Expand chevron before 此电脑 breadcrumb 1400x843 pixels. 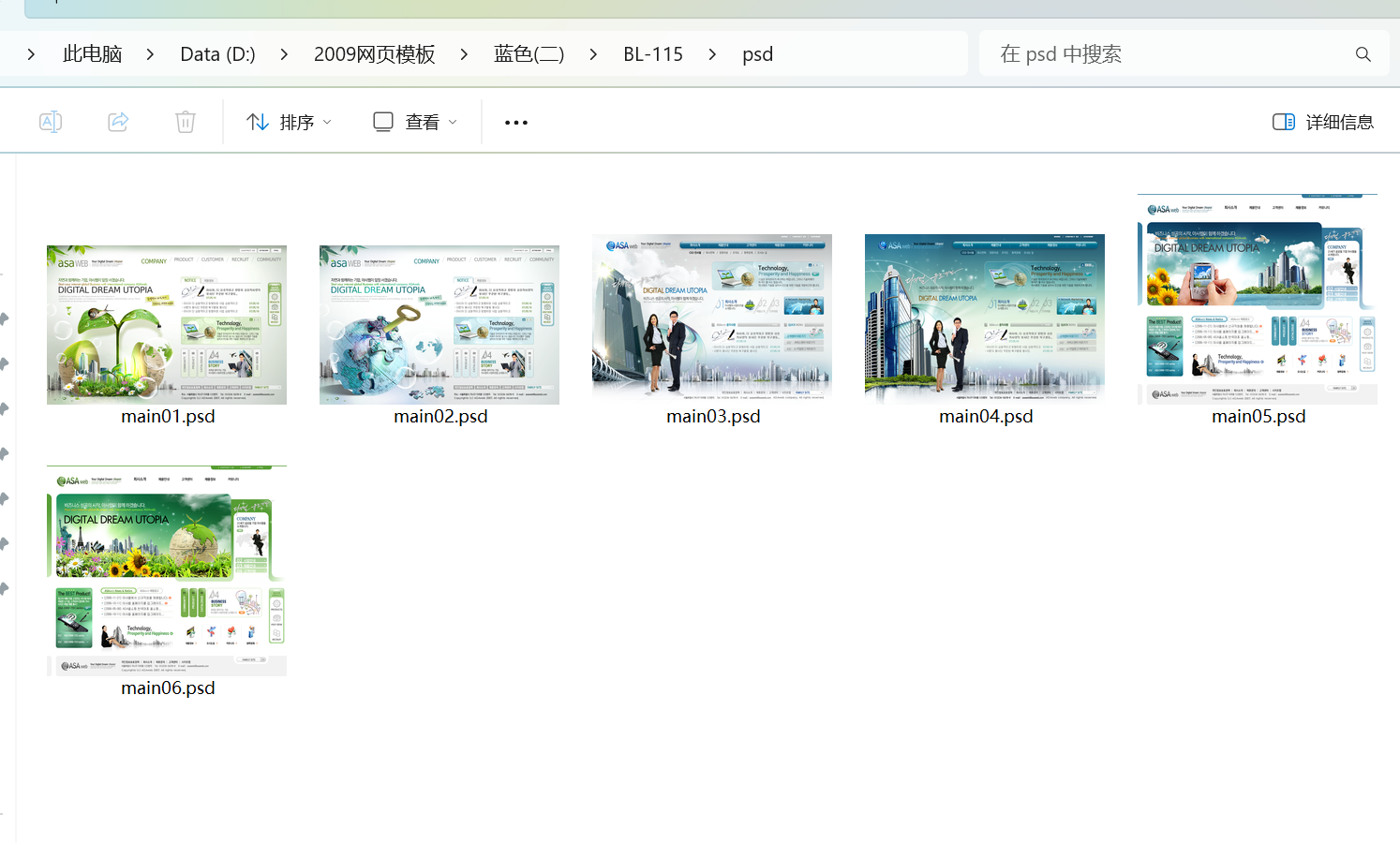click(31, 54)
